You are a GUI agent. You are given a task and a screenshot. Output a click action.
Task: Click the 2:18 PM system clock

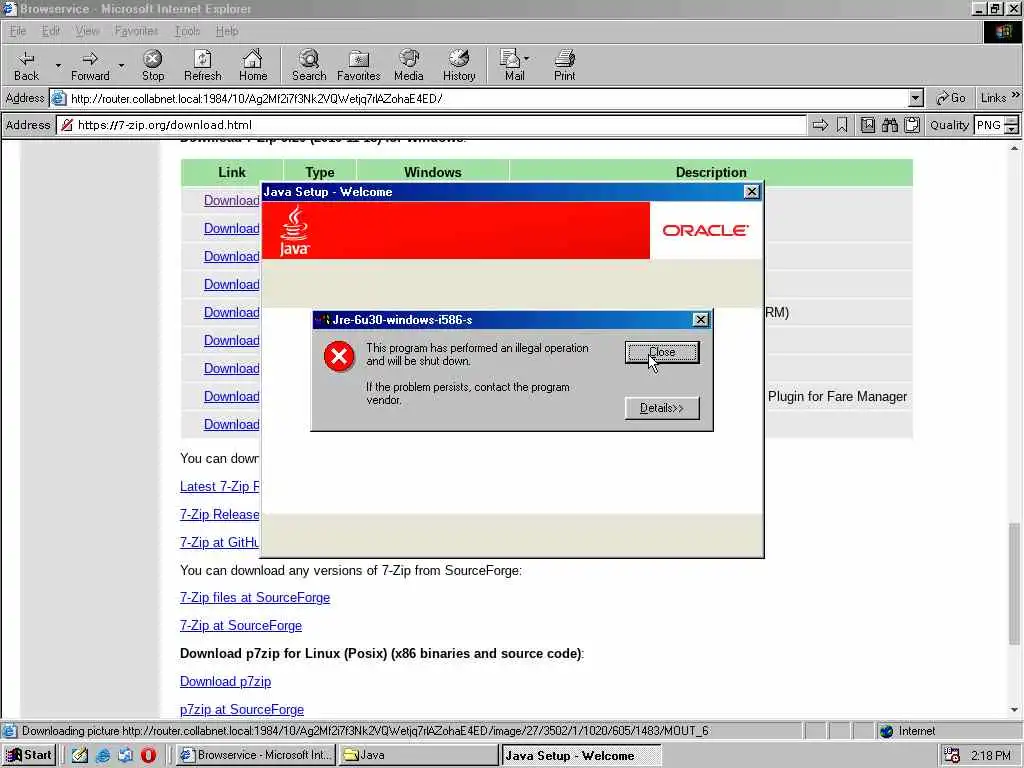[991, 756]
